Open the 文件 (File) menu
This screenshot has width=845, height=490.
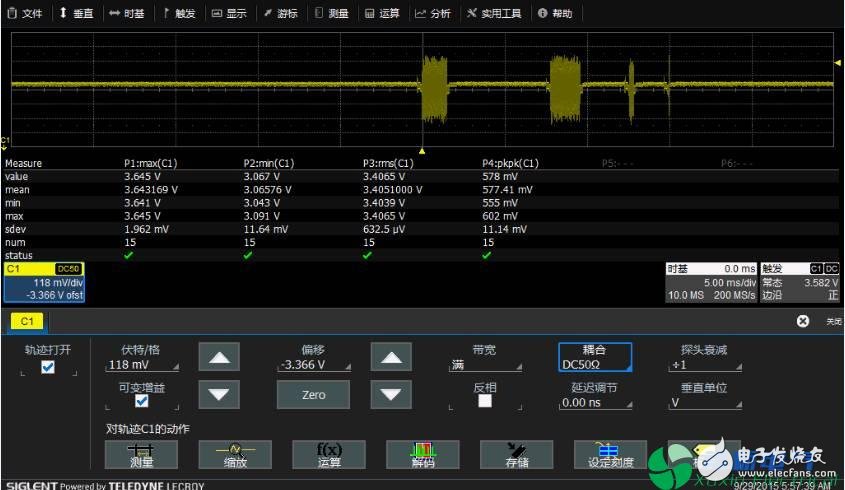25,13
